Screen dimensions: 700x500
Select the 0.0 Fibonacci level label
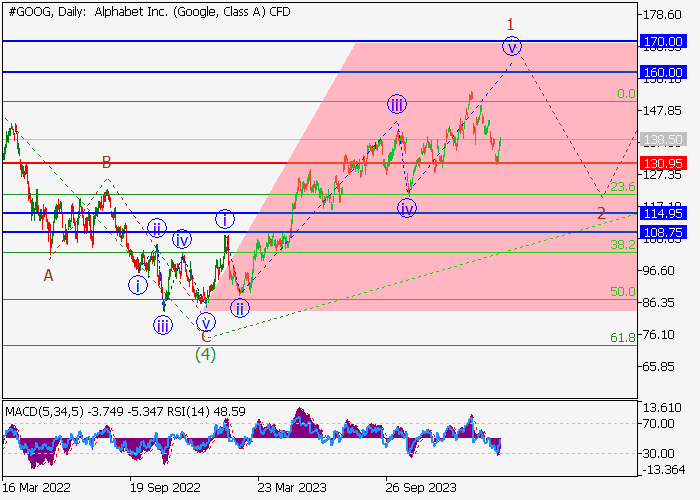coord(626,94)
